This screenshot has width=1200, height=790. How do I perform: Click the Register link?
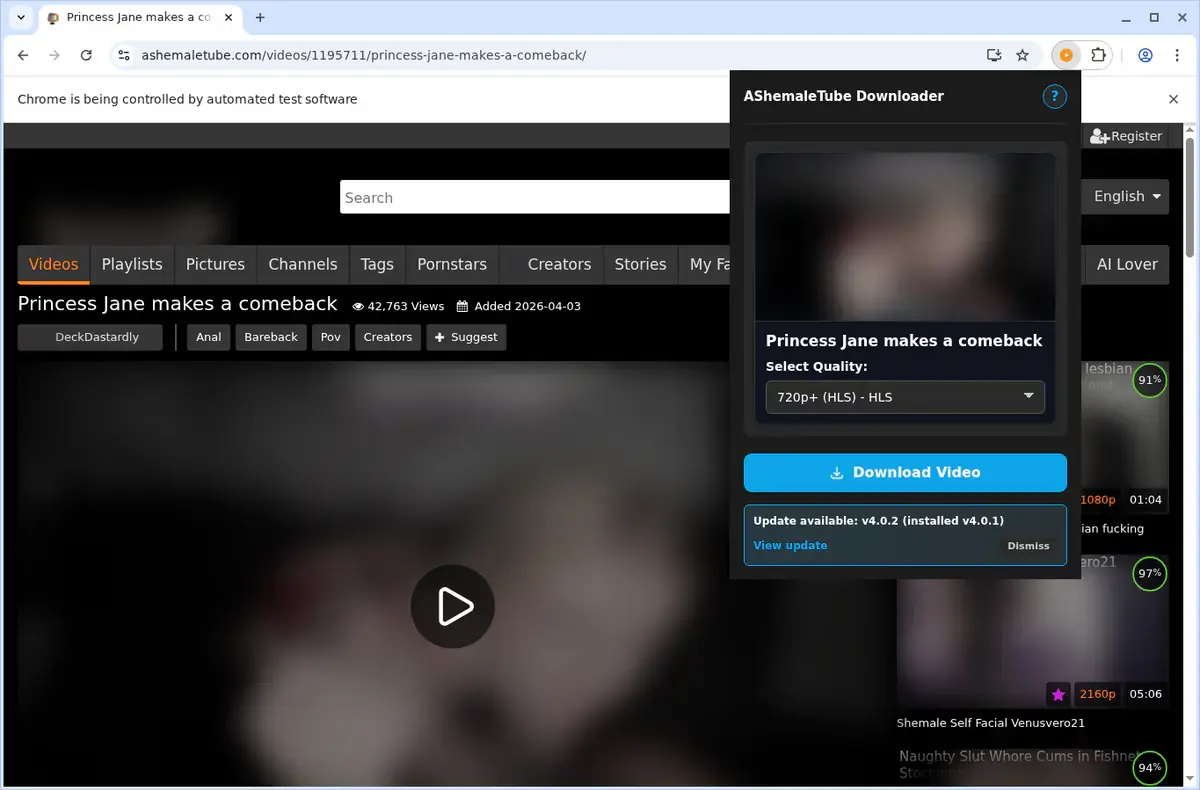(x=1126, y=136)
